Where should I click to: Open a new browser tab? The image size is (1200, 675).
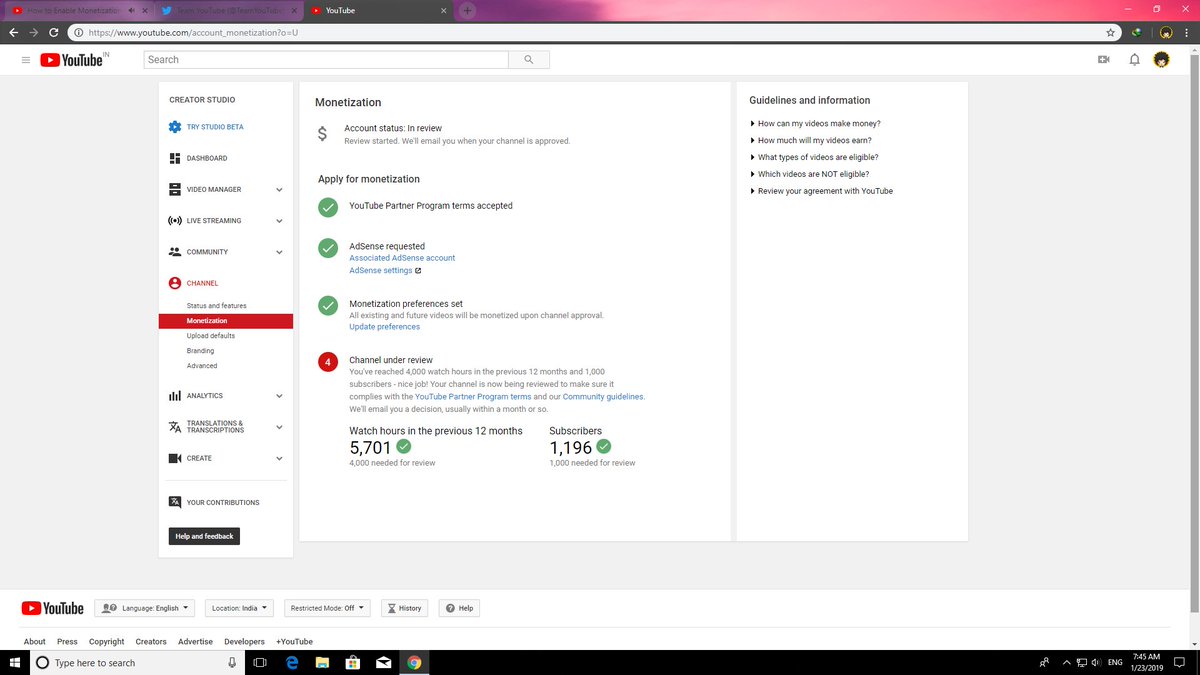468,10
